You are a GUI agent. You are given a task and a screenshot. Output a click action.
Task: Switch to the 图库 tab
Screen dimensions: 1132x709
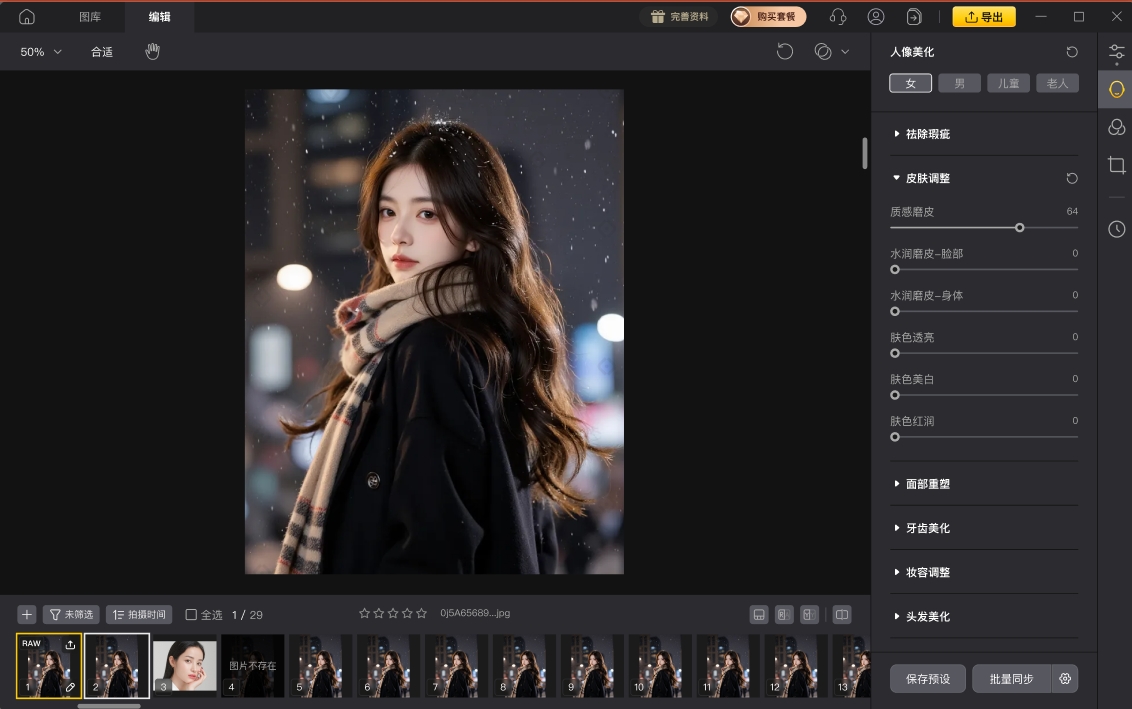click(x=90, y=17)
